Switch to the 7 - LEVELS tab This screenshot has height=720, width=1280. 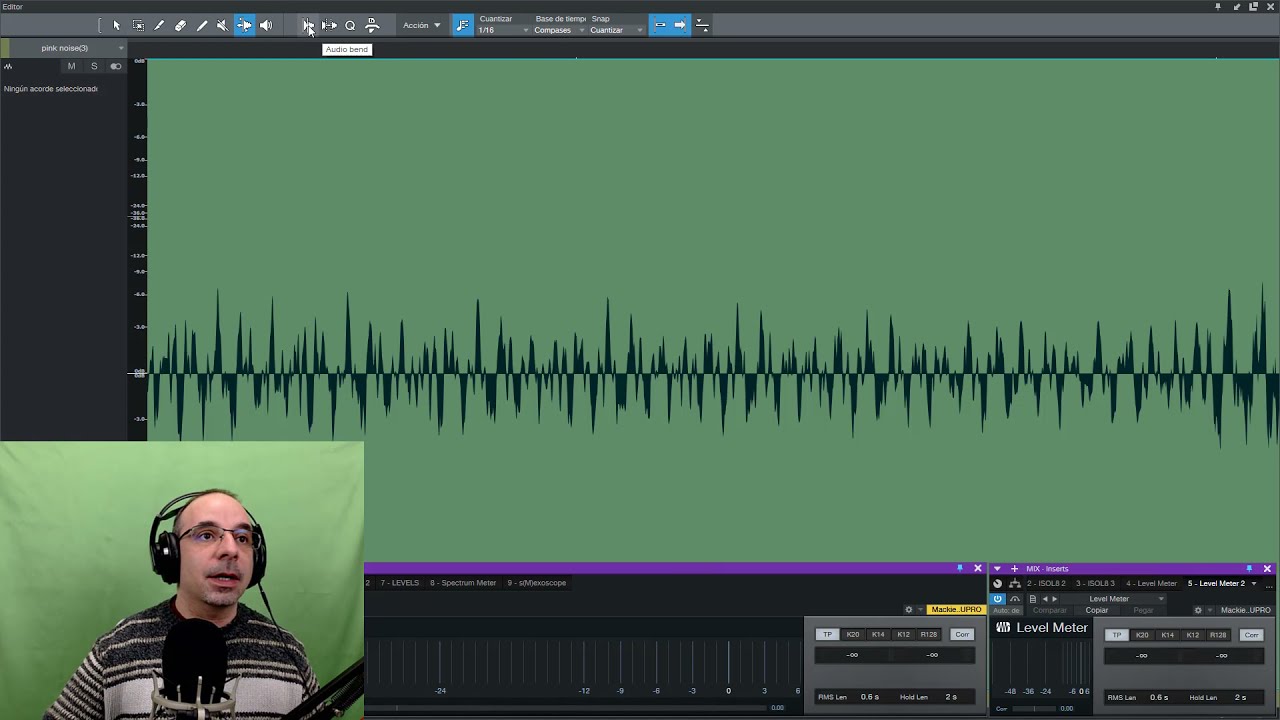pyautogui.click(x=400, y=583)
